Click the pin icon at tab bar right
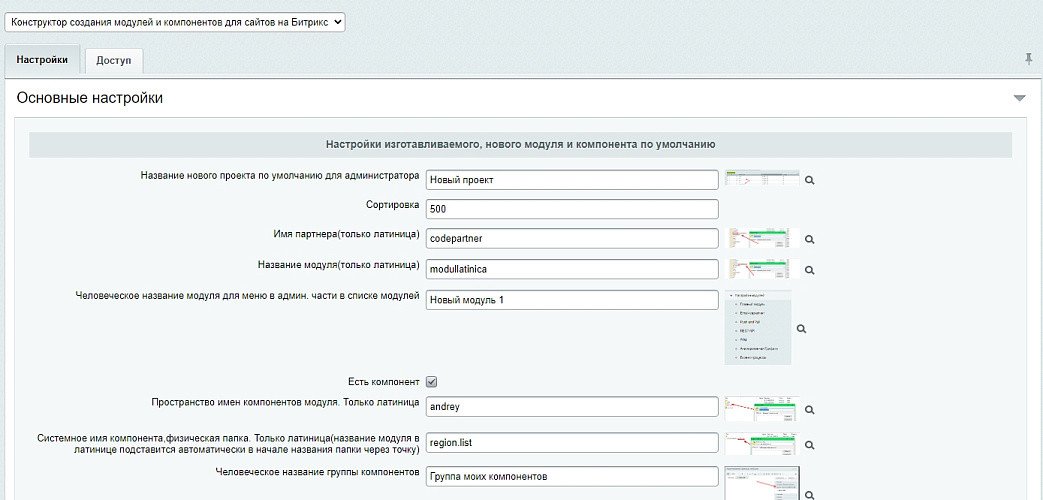Screen dimensions: 1043x500 coord(1028,60)
